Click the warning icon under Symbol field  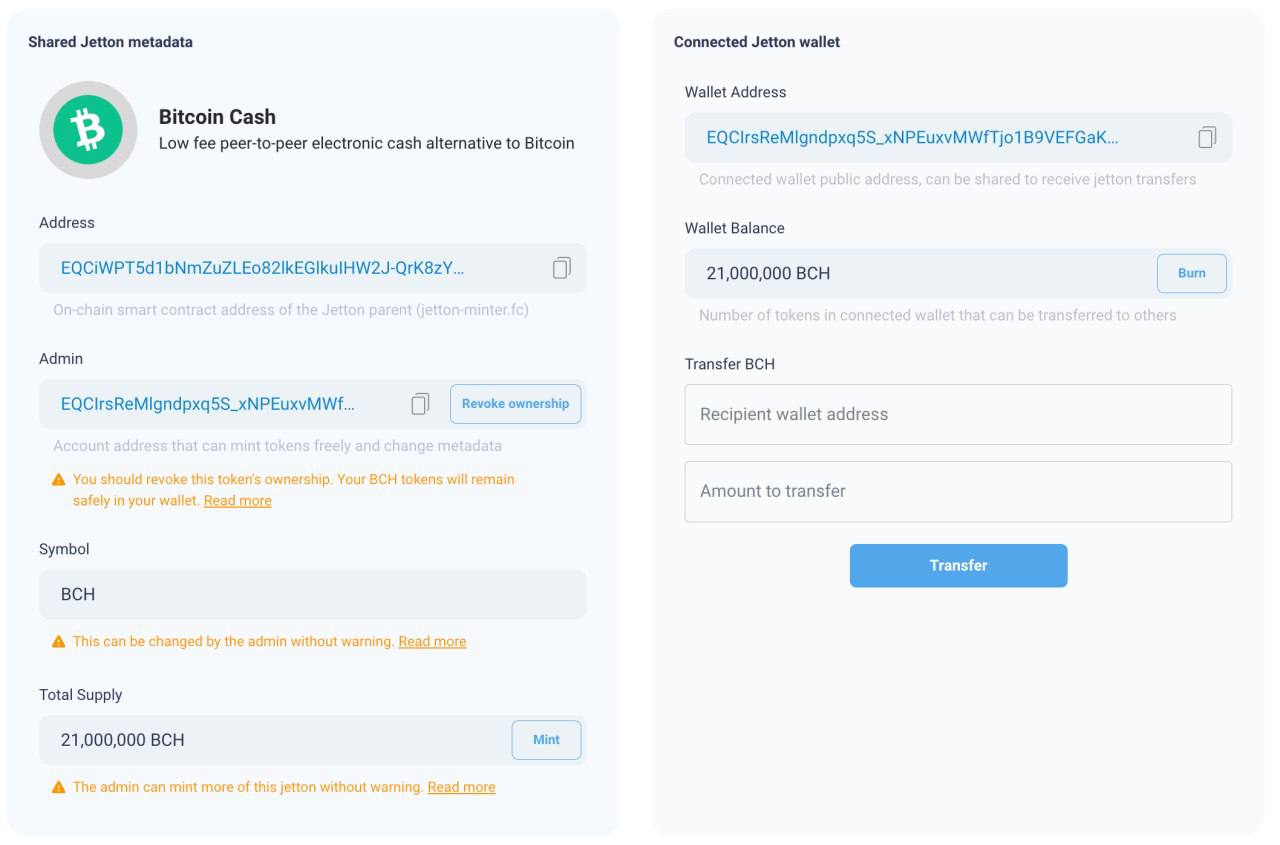click(x=59, y=642)
